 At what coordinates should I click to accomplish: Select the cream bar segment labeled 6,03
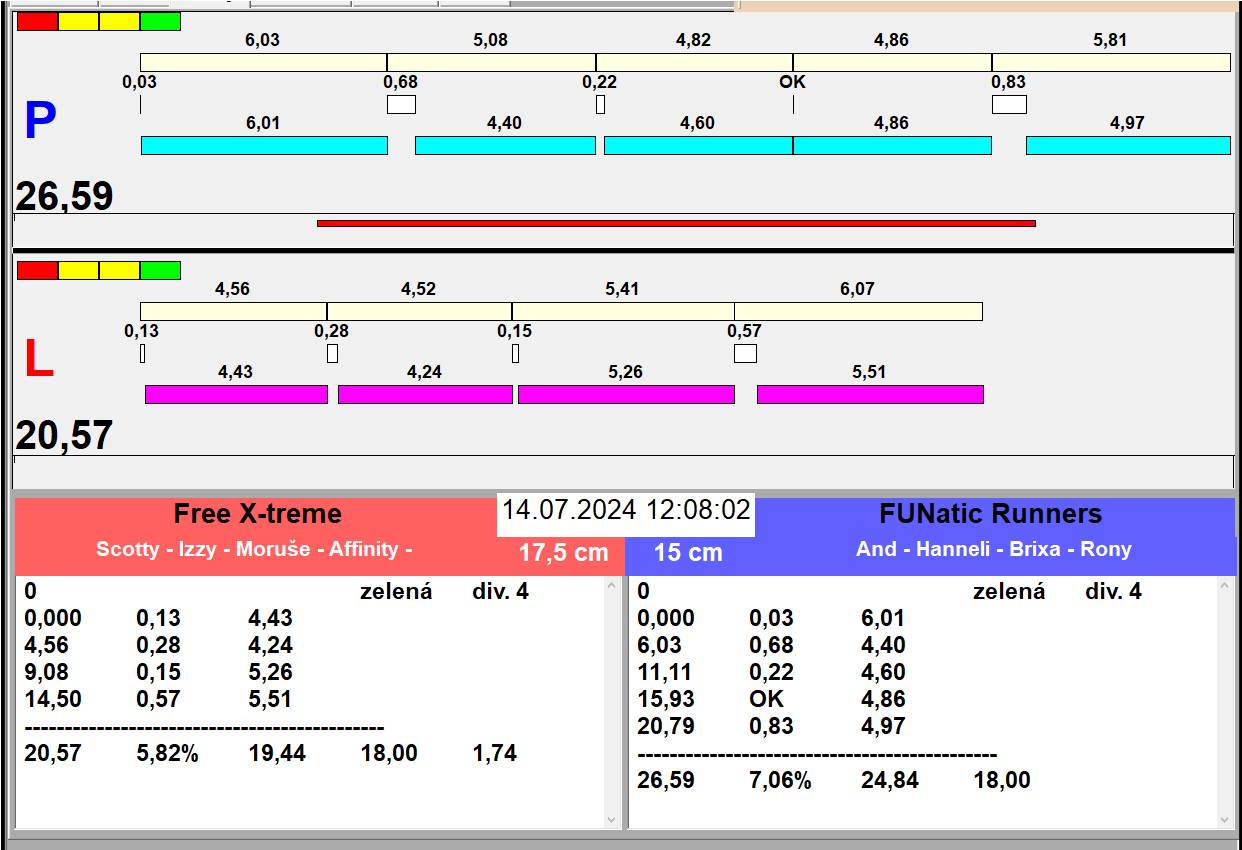(263, 62)
